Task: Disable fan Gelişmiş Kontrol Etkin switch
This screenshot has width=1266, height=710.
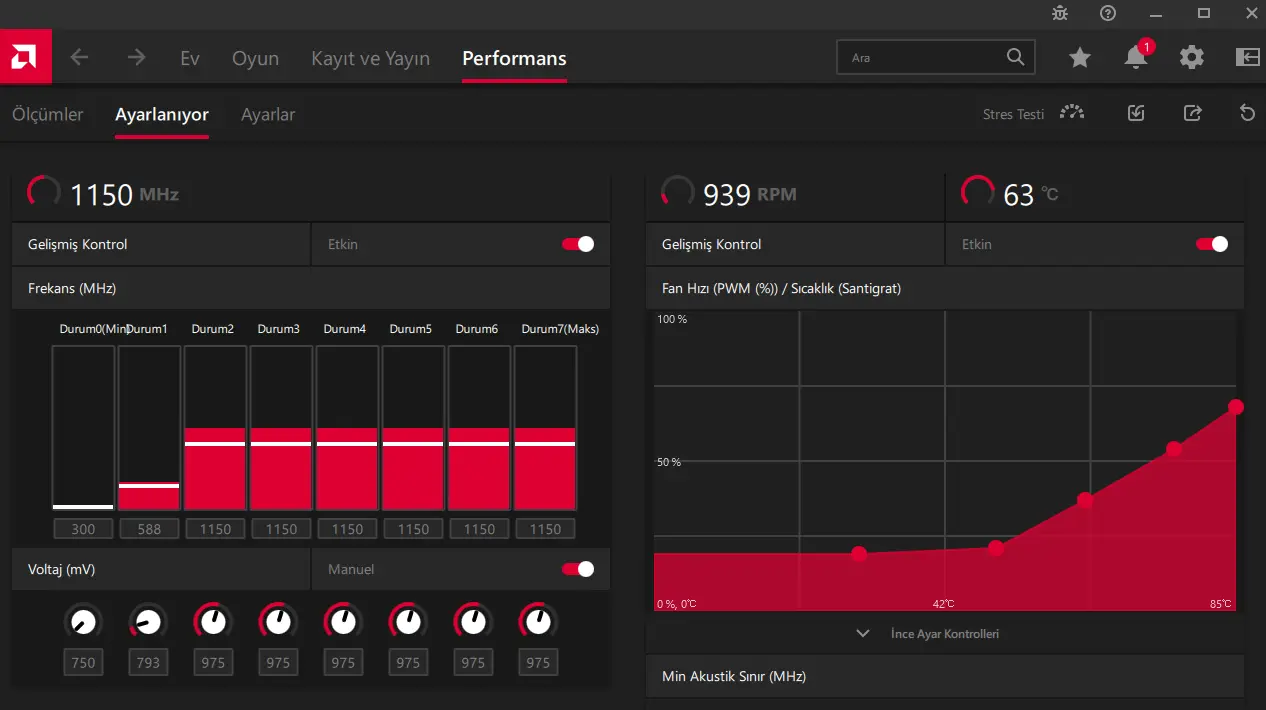Action: click(1212, 244)
